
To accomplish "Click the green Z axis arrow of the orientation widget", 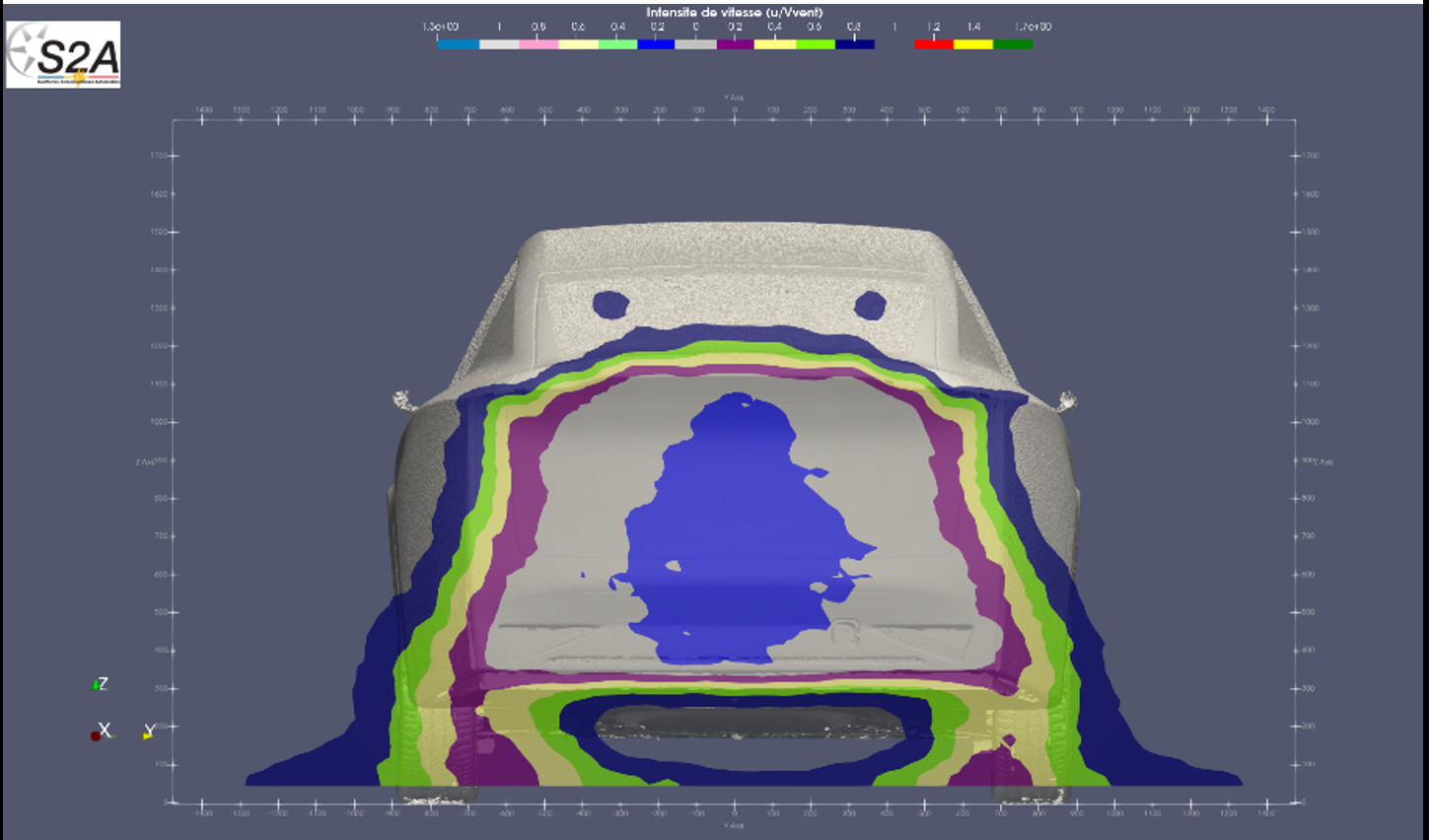I will coord(97,684).
